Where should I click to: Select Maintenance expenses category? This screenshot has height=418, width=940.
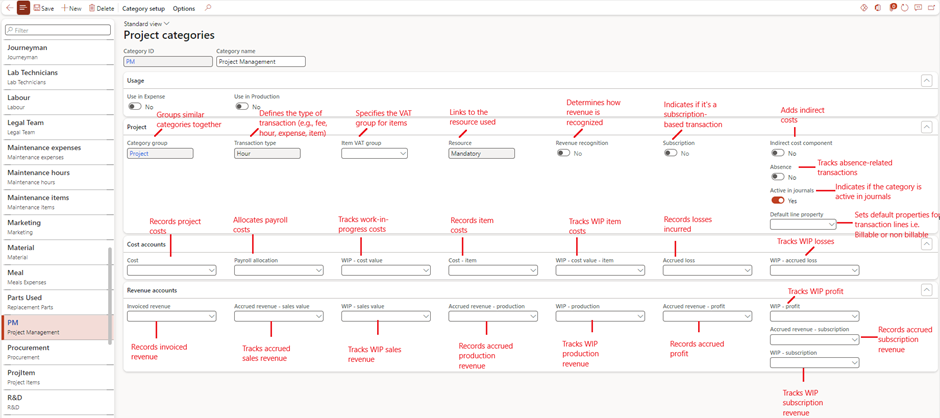pyautogui.click(x=57, y=152)
